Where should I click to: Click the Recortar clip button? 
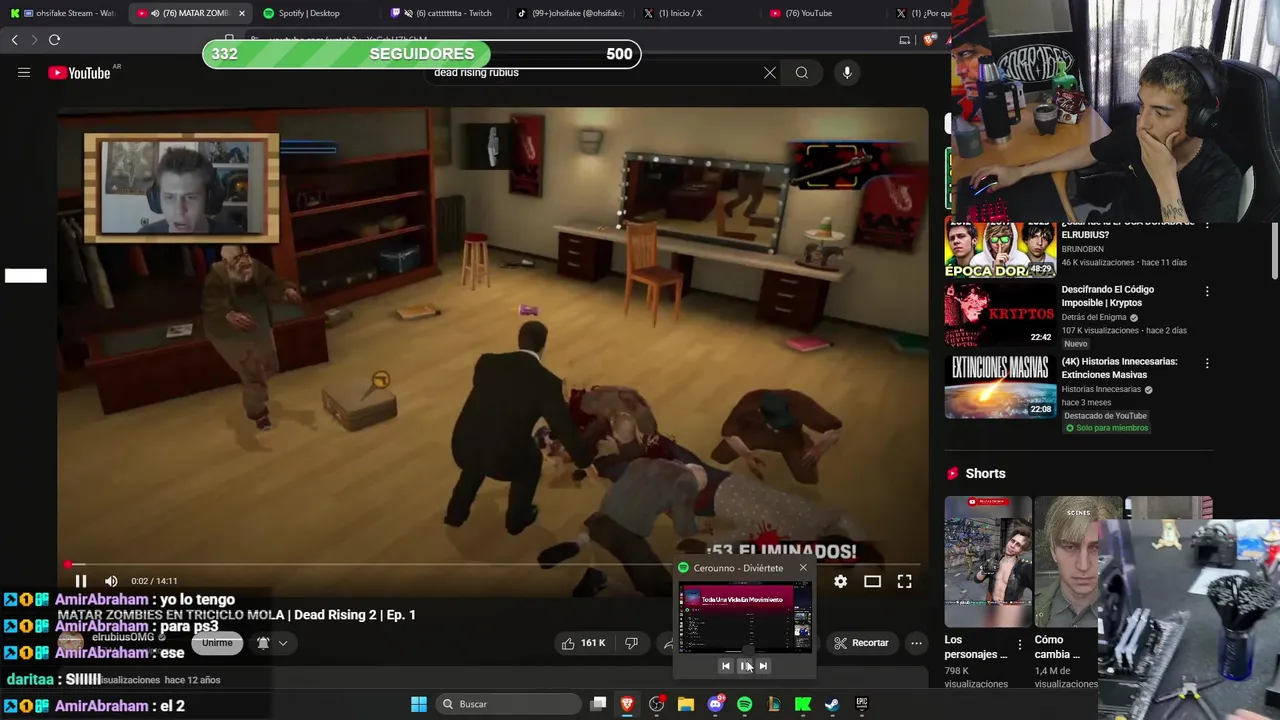click(861, 643)
